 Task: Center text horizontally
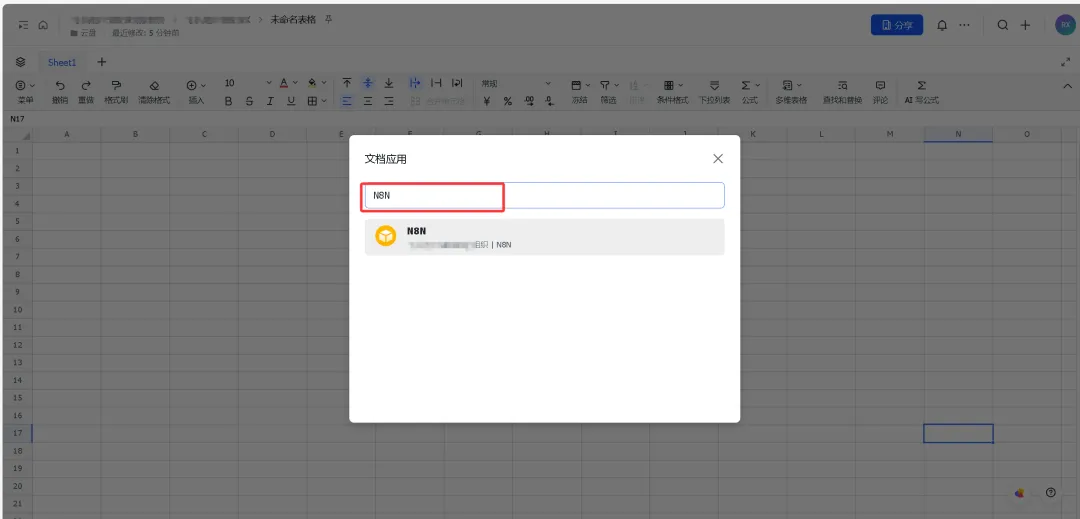pos(368,101)
